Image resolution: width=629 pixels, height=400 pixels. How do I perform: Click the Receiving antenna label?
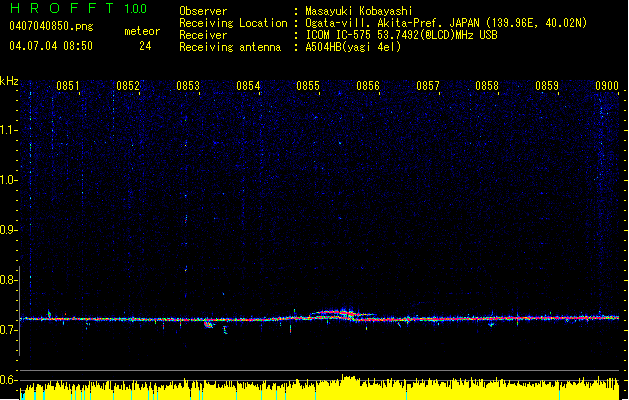[x=230, y=47]
